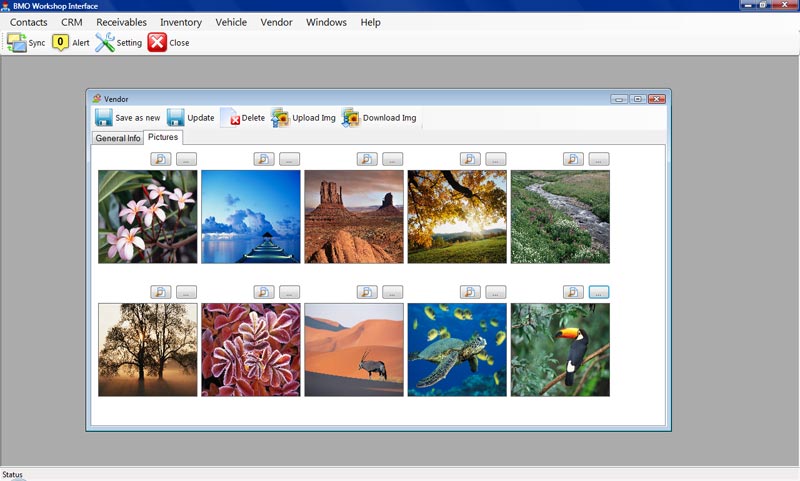Click browse button above the toucan picture
Image resolution: width=800 pixels, height=481 pixels.
click(x=598, y=292)
